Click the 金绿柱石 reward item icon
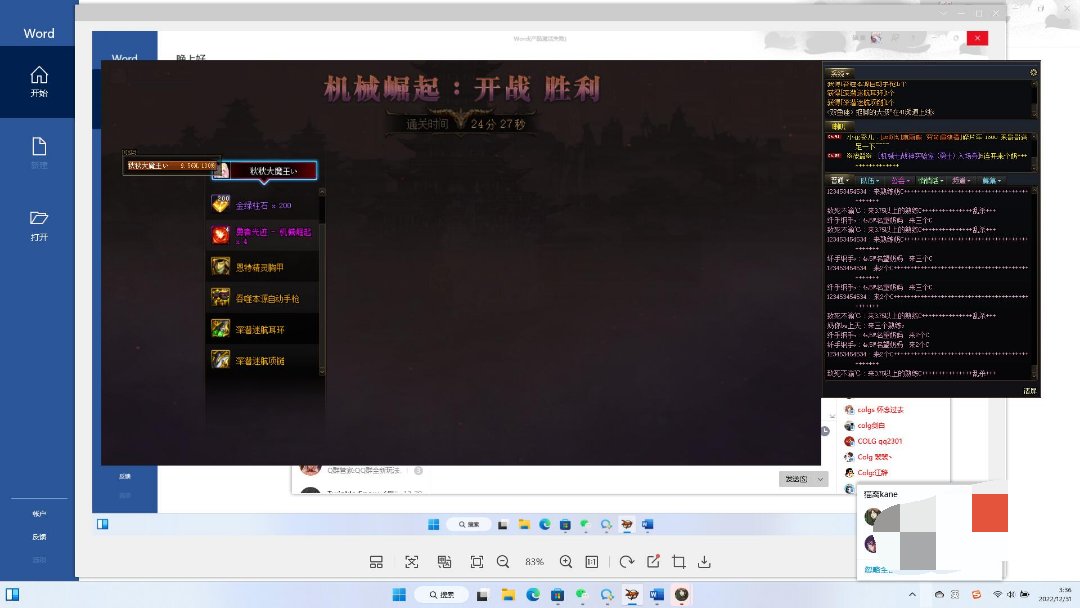The height and width of the screenshot is (608, 1080). 220,203
